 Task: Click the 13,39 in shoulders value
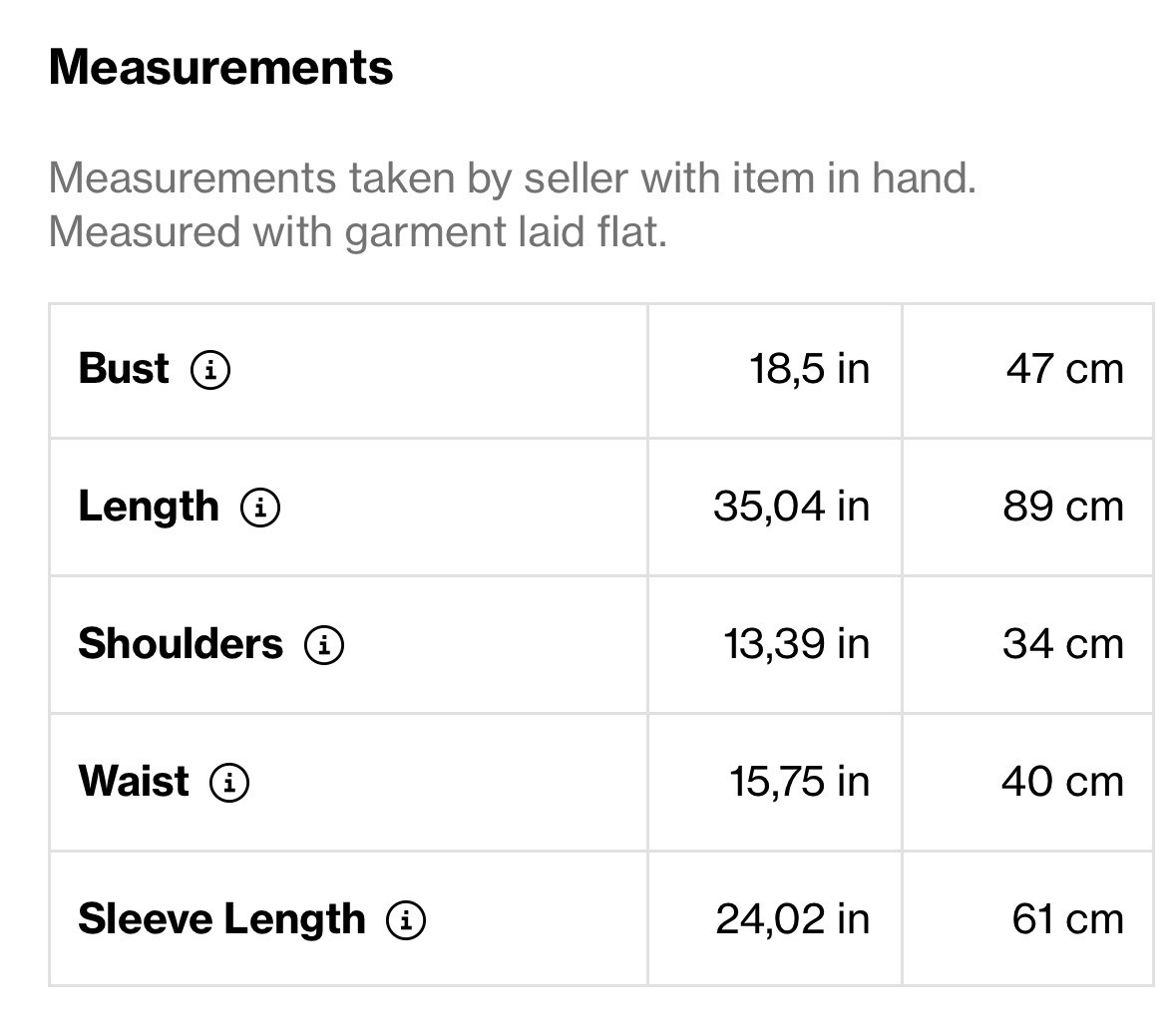click(x=796, y=644)
